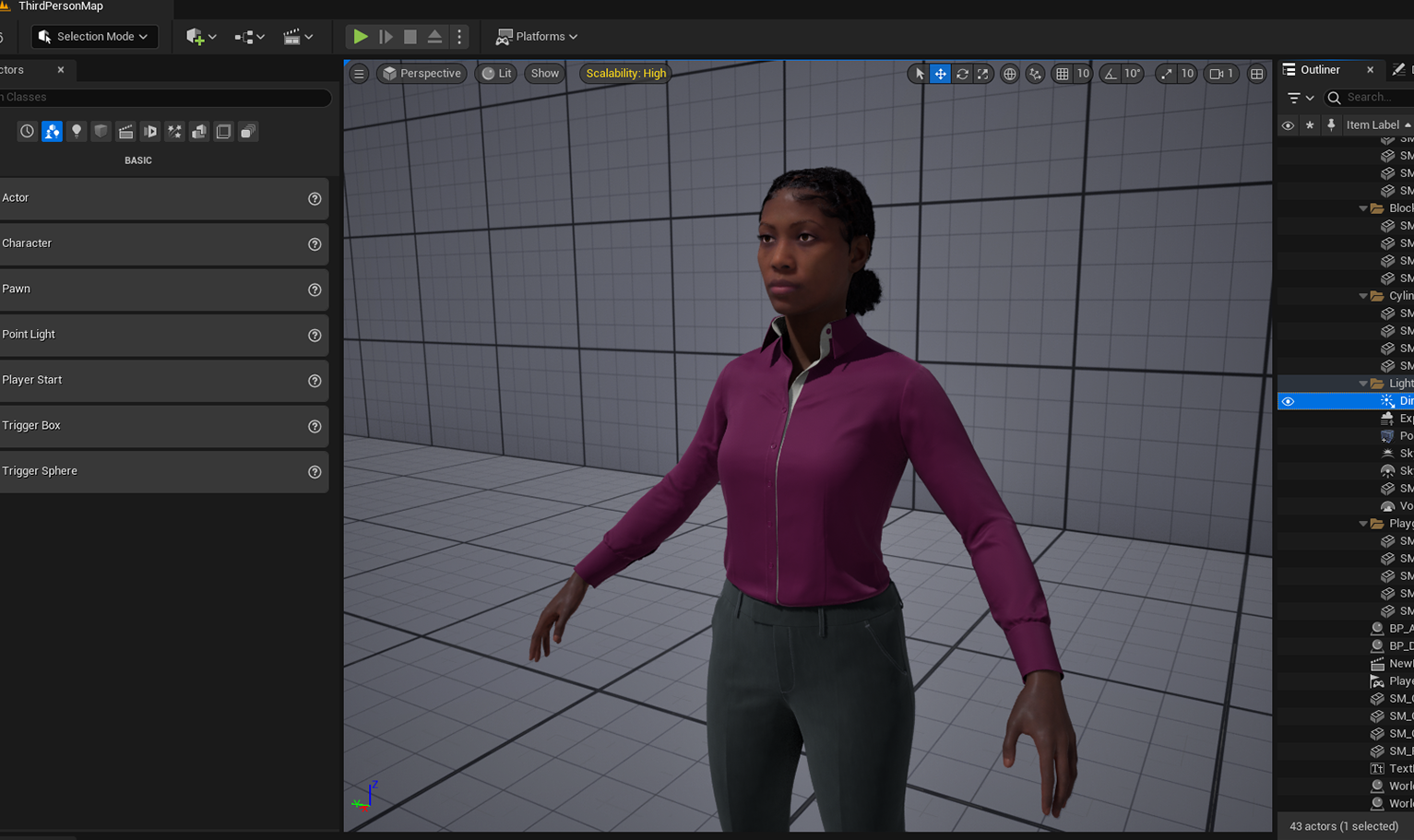This screenshot has height=840, width=1414.
Task: Select the Trigger Box entry
Action: (164, 426)
